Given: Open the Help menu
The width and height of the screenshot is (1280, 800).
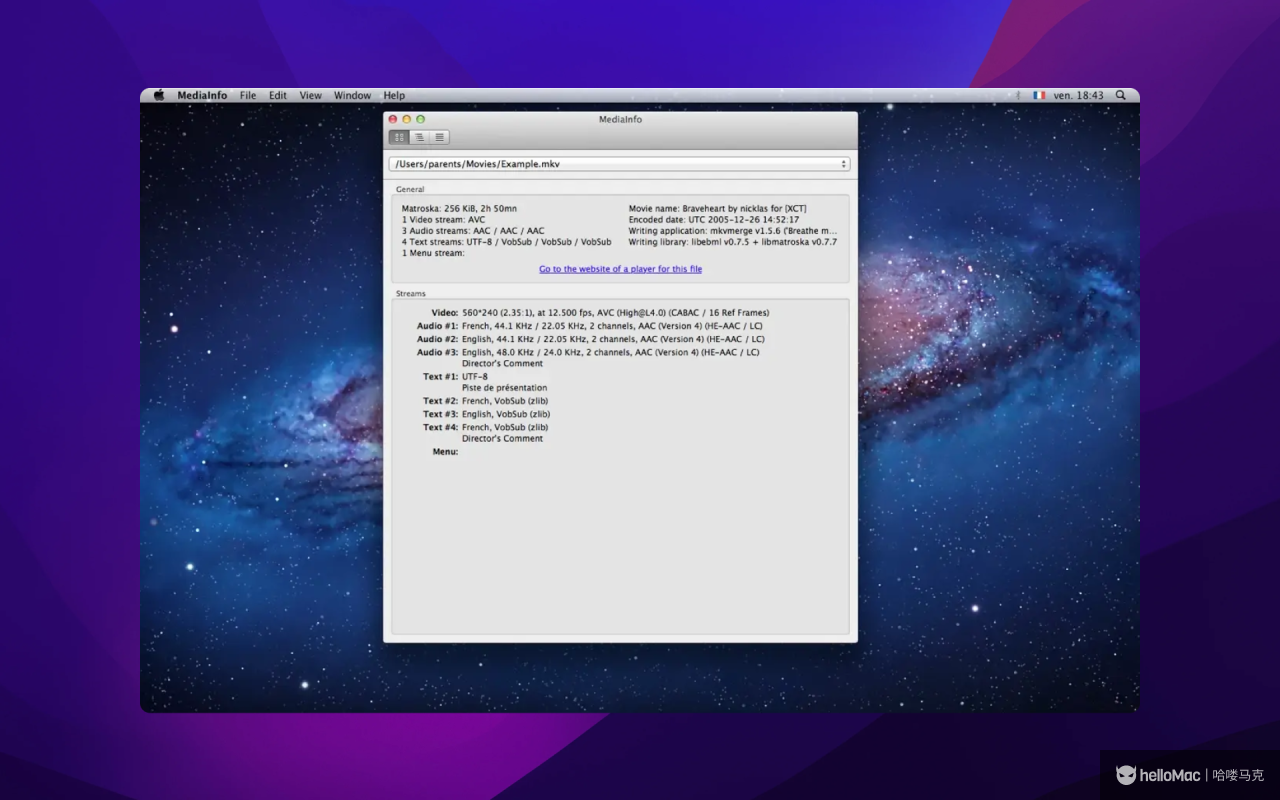Looking at the screenshot, I should (x=394, y=96).
